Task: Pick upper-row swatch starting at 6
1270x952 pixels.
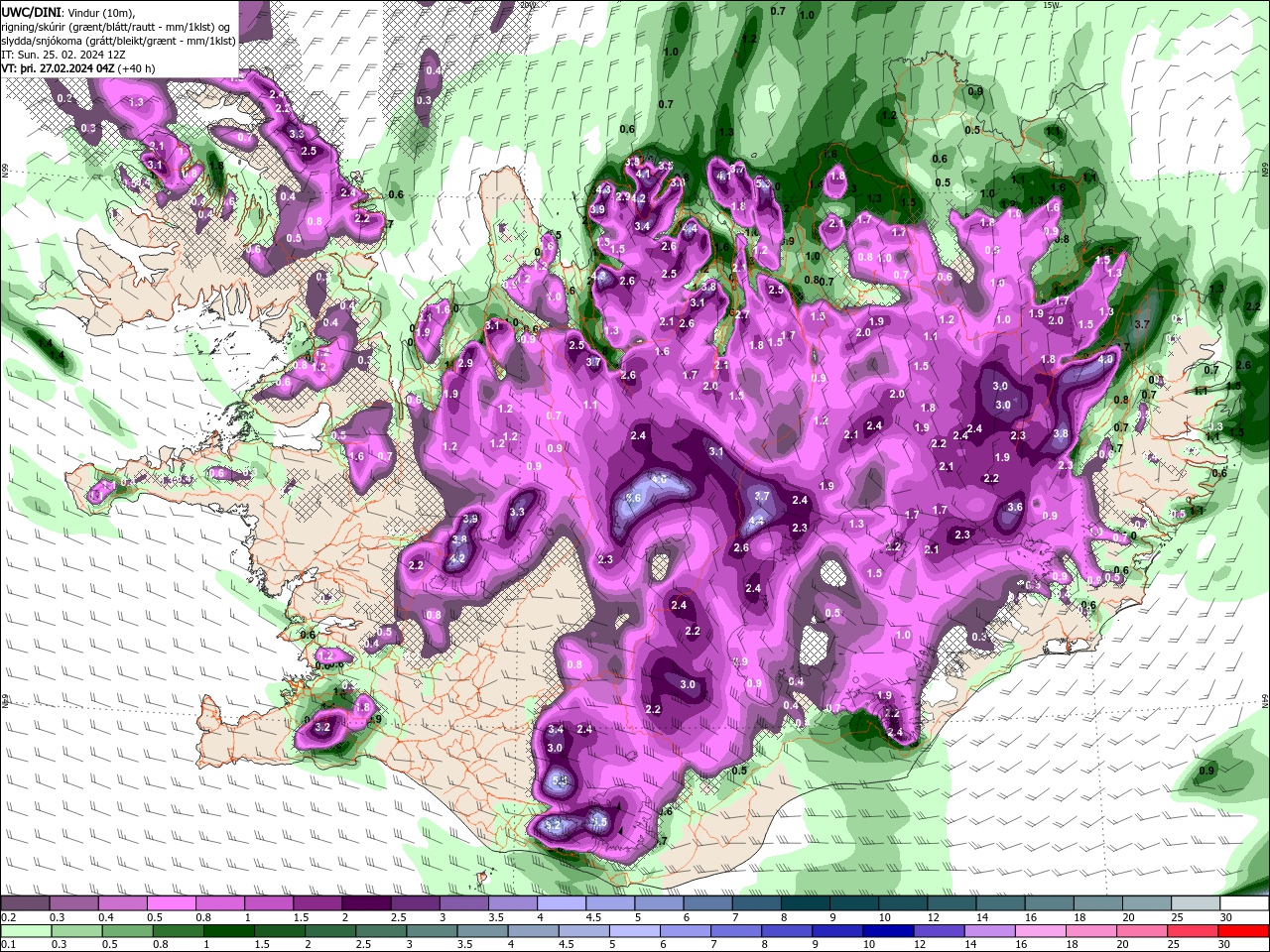Action: pos(706,903)
